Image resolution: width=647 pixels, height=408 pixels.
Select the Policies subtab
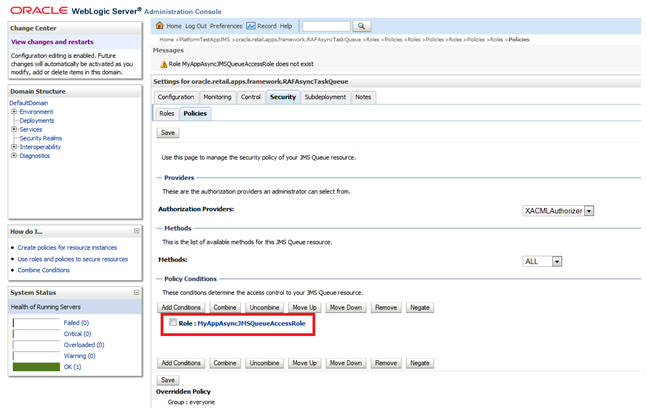(x=195, y=113)
